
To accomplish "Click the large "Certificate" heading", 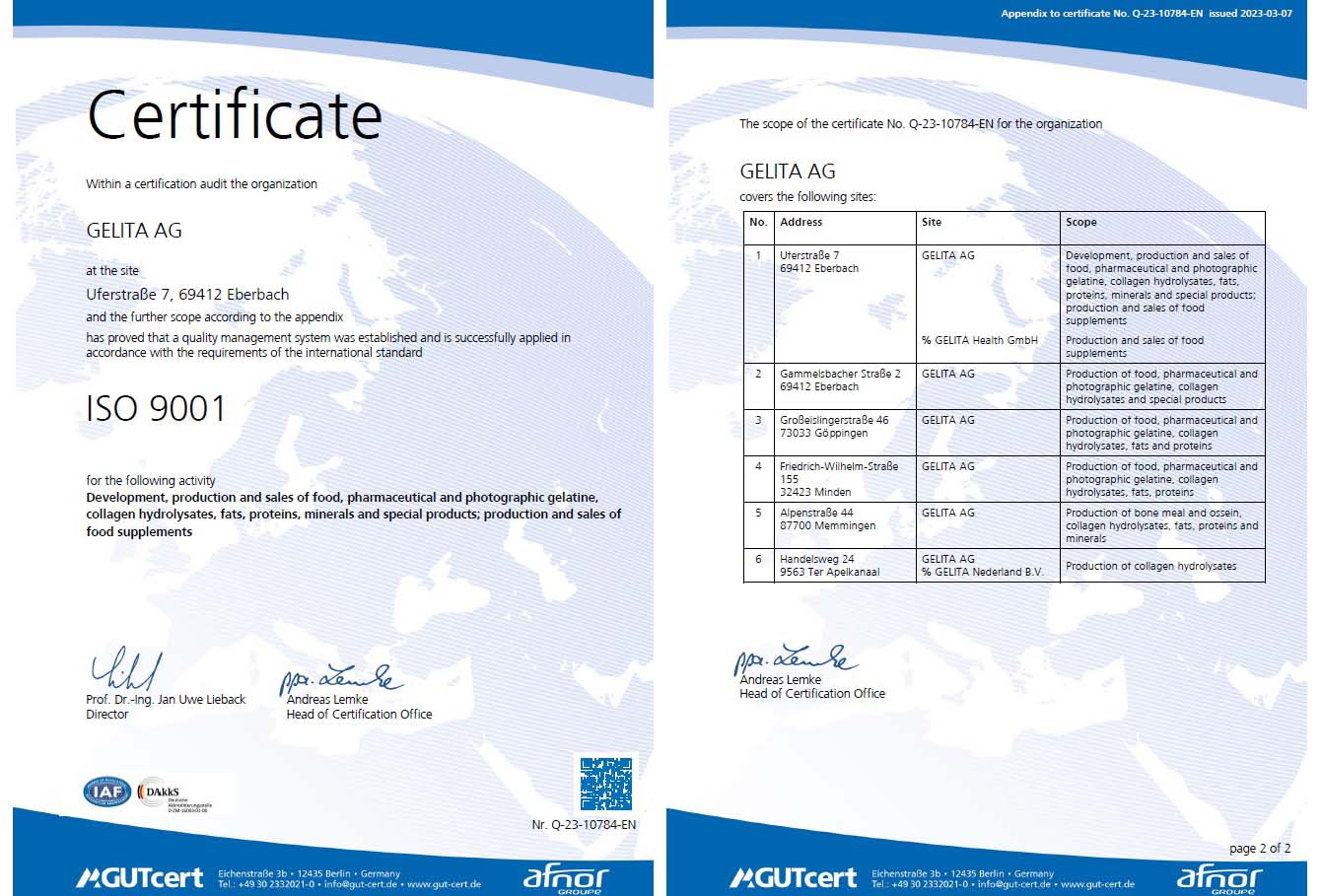I will [235, 115].
